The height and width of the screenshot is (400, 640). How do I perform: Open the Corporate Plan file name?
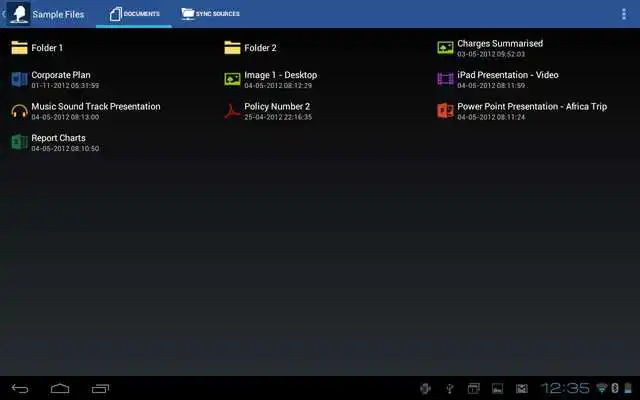[61, 75]
